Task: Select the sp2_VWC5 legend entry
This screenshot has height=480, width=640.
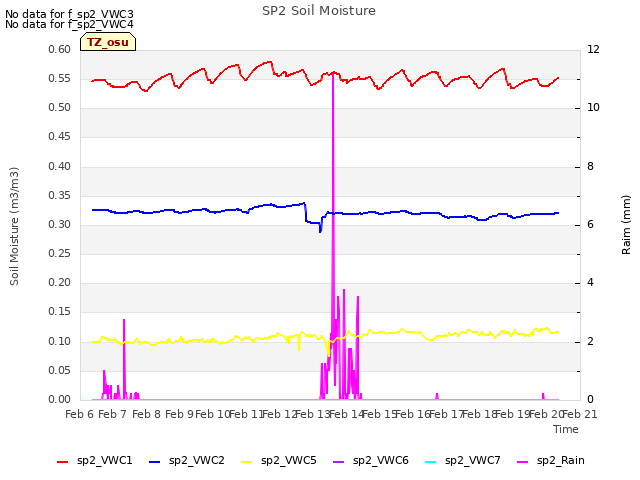Action: (x=279, y=461)
